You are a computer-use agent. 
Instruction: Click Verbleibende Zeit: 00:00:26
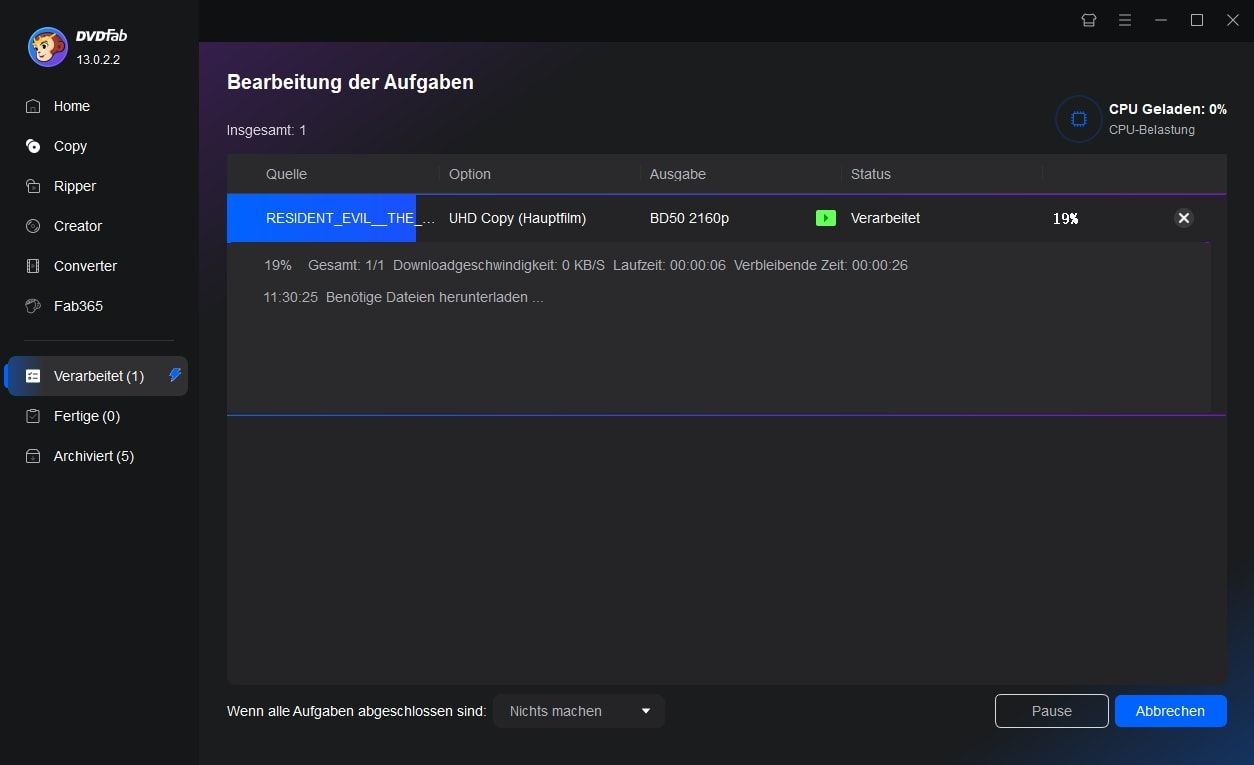coord(821,266)
